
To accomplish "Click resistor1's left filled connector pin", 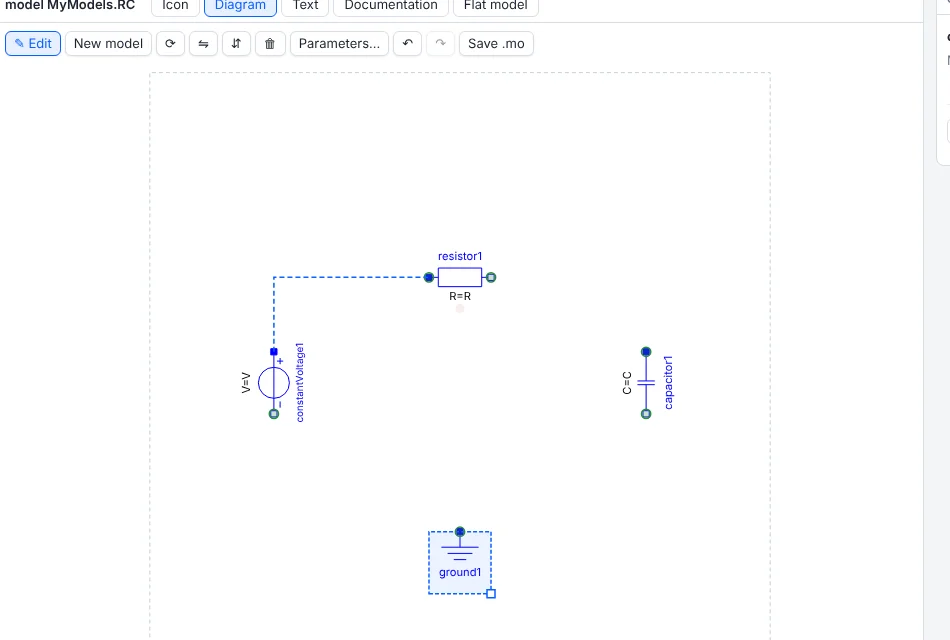I will 429,278.
